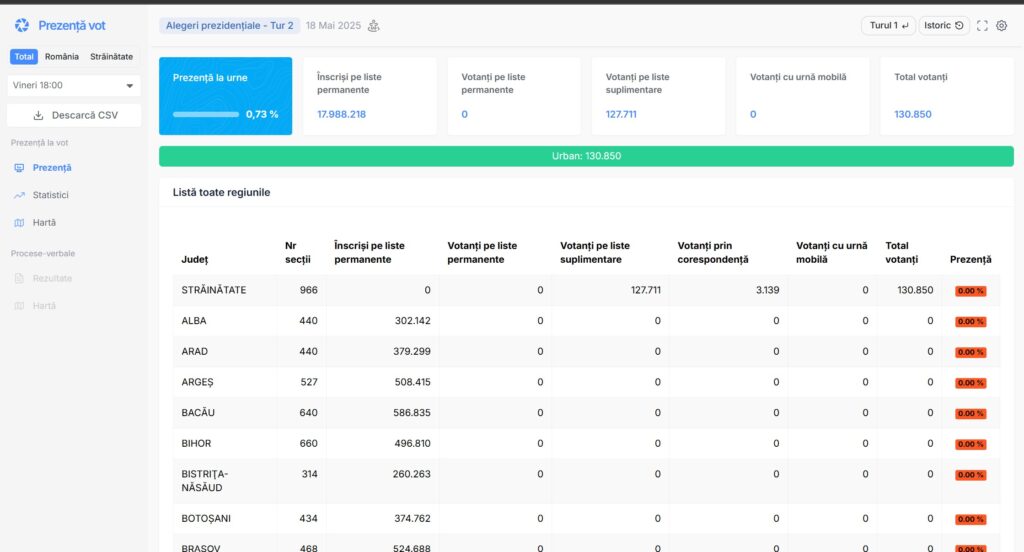
Task: Sort table by Județ column header
Action: tap(194, 259)
